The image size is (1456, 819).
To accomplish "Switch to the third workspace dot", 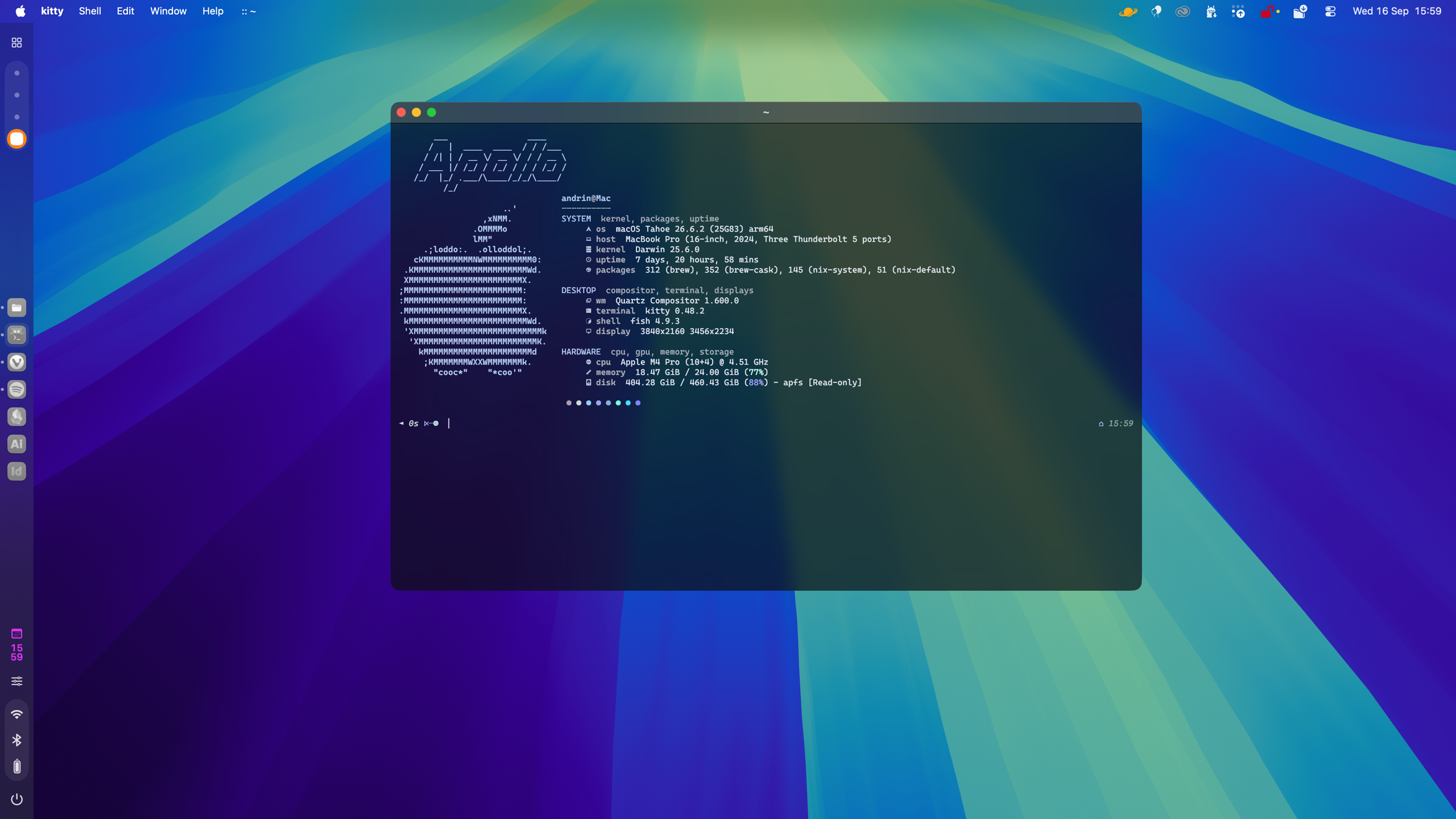I will [17, 117].
